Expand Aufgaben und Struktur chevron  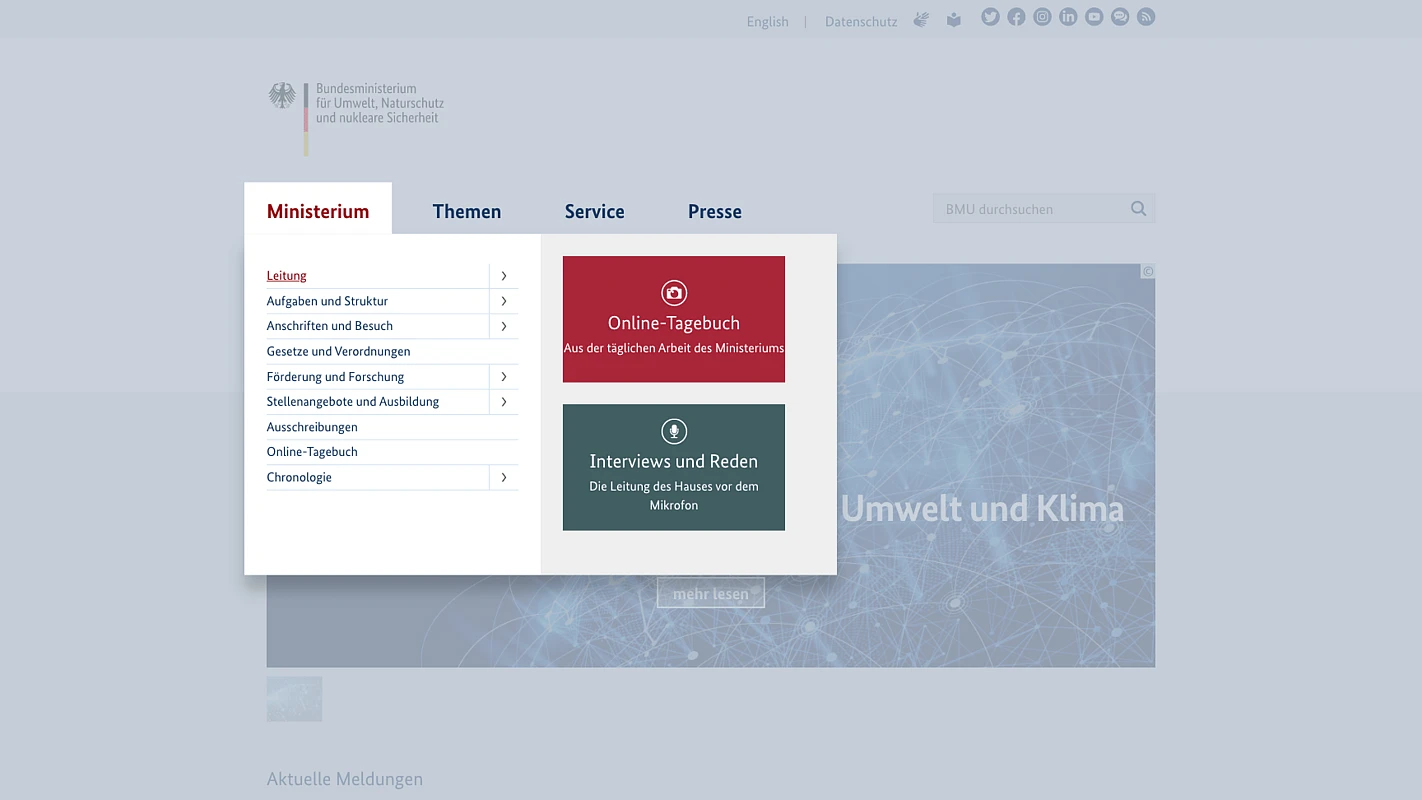pyautogui.click(x=504, y=301)
